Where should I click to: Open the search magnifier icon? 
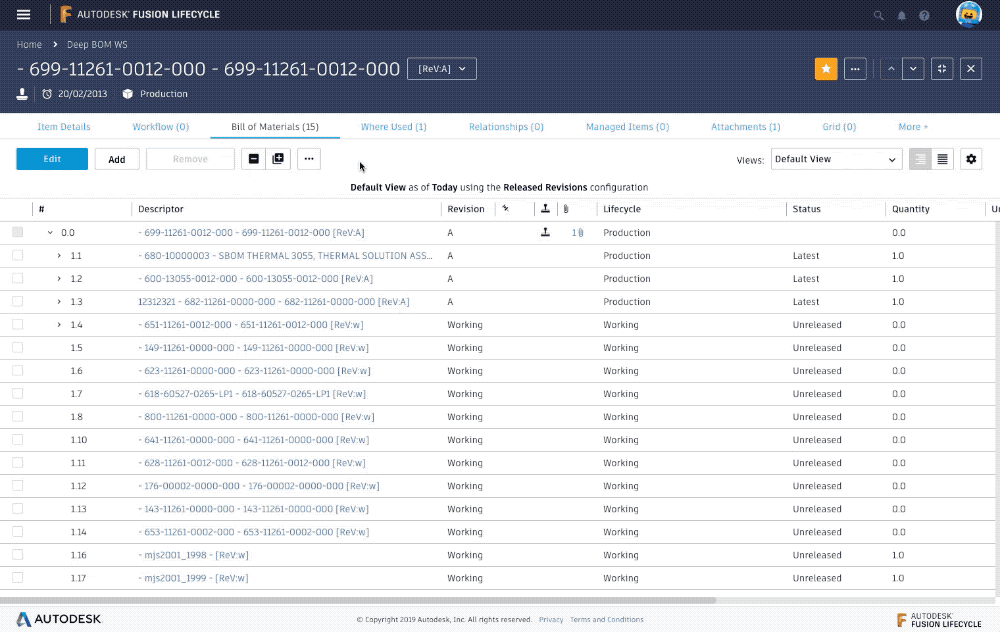(878, 15)
